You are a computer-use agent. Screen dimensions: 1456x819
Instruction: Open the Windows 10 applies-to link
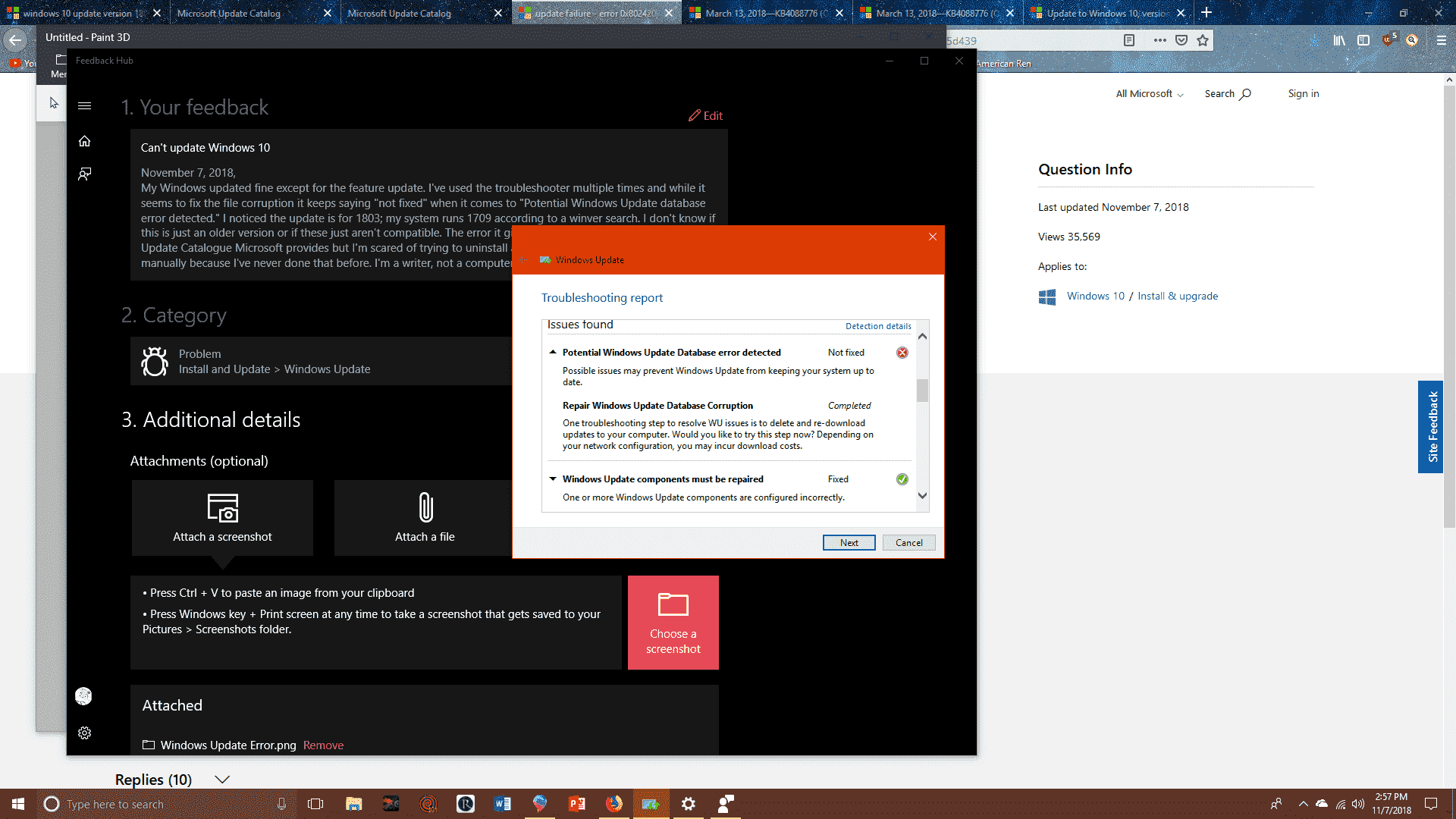point(1096,297)
